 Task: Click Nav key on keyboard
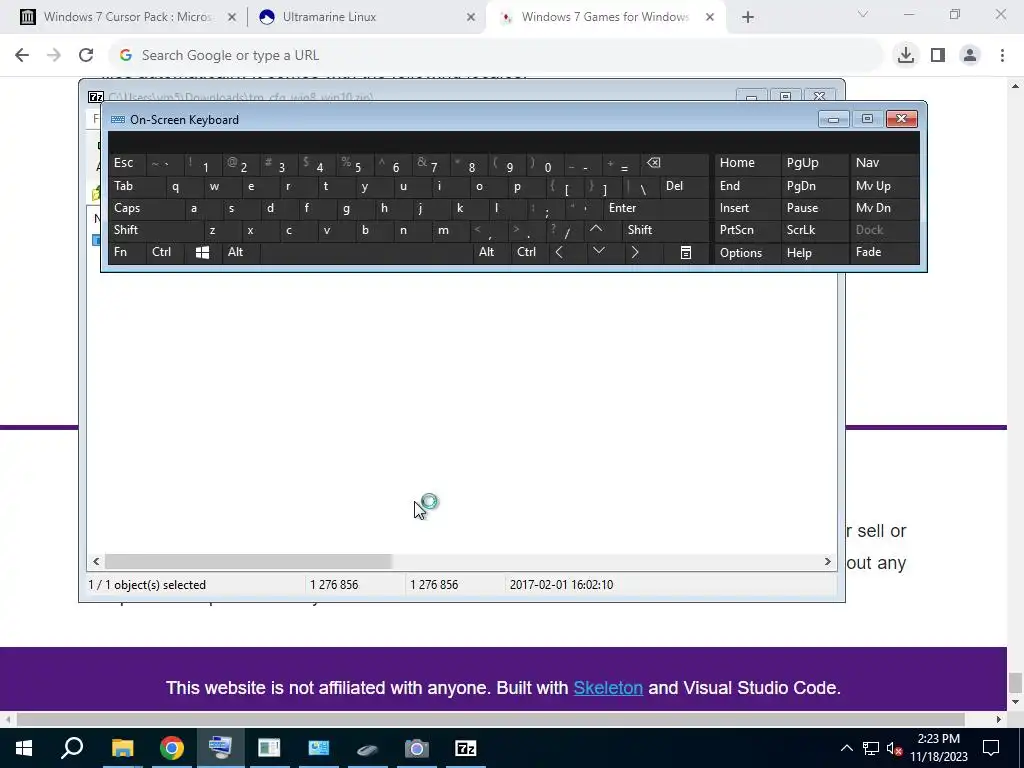(884, 163)
